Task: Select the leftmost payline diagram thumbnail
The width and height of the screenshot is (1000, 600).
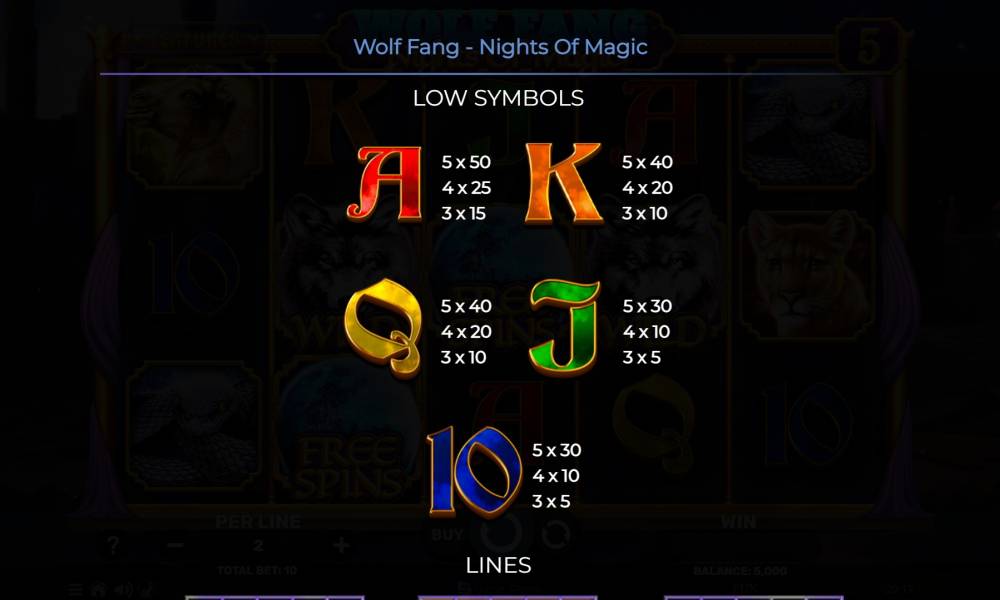Action: [275, 598]
